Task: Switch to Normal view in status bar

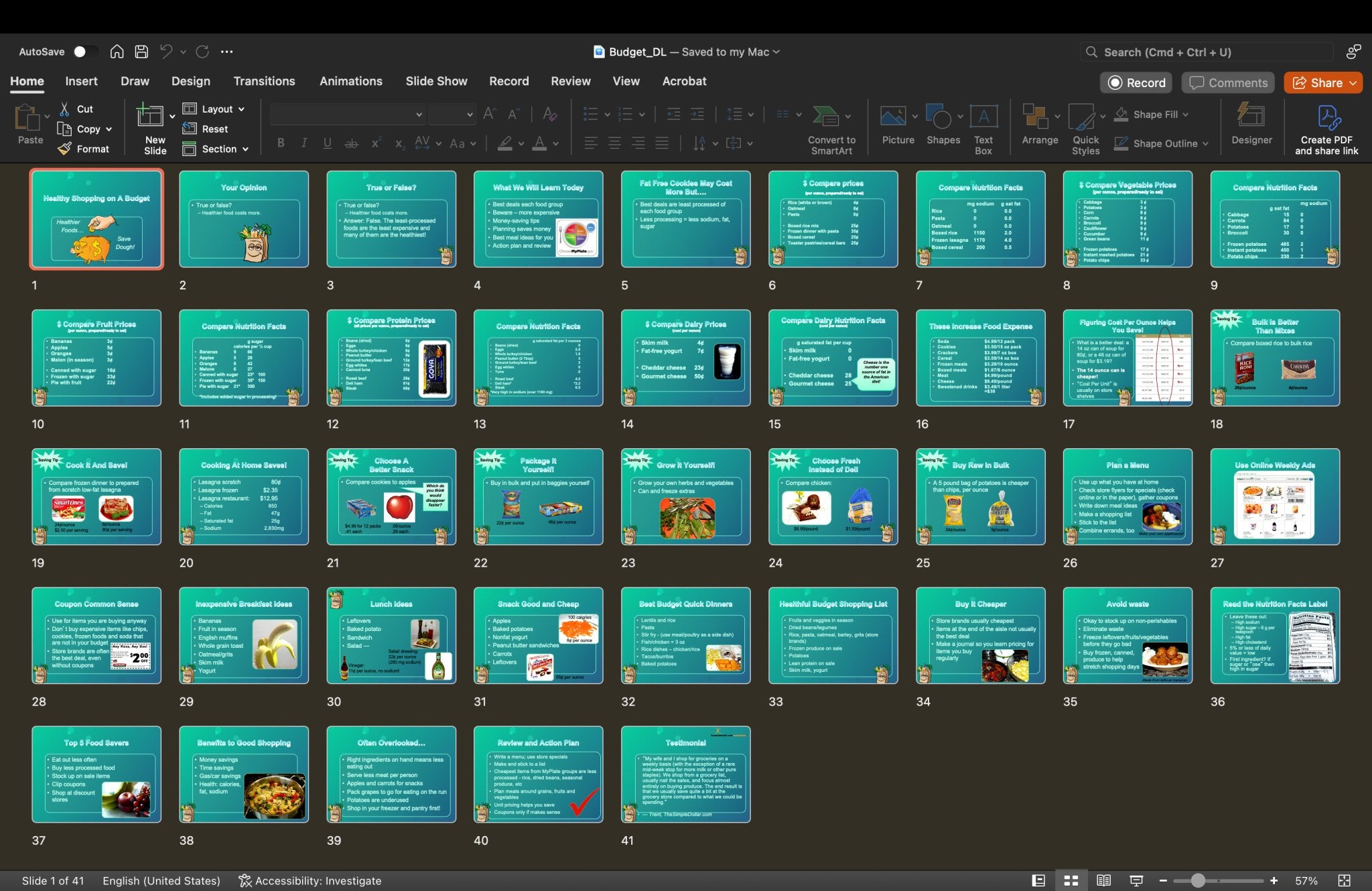Action: pos(1038,880)
